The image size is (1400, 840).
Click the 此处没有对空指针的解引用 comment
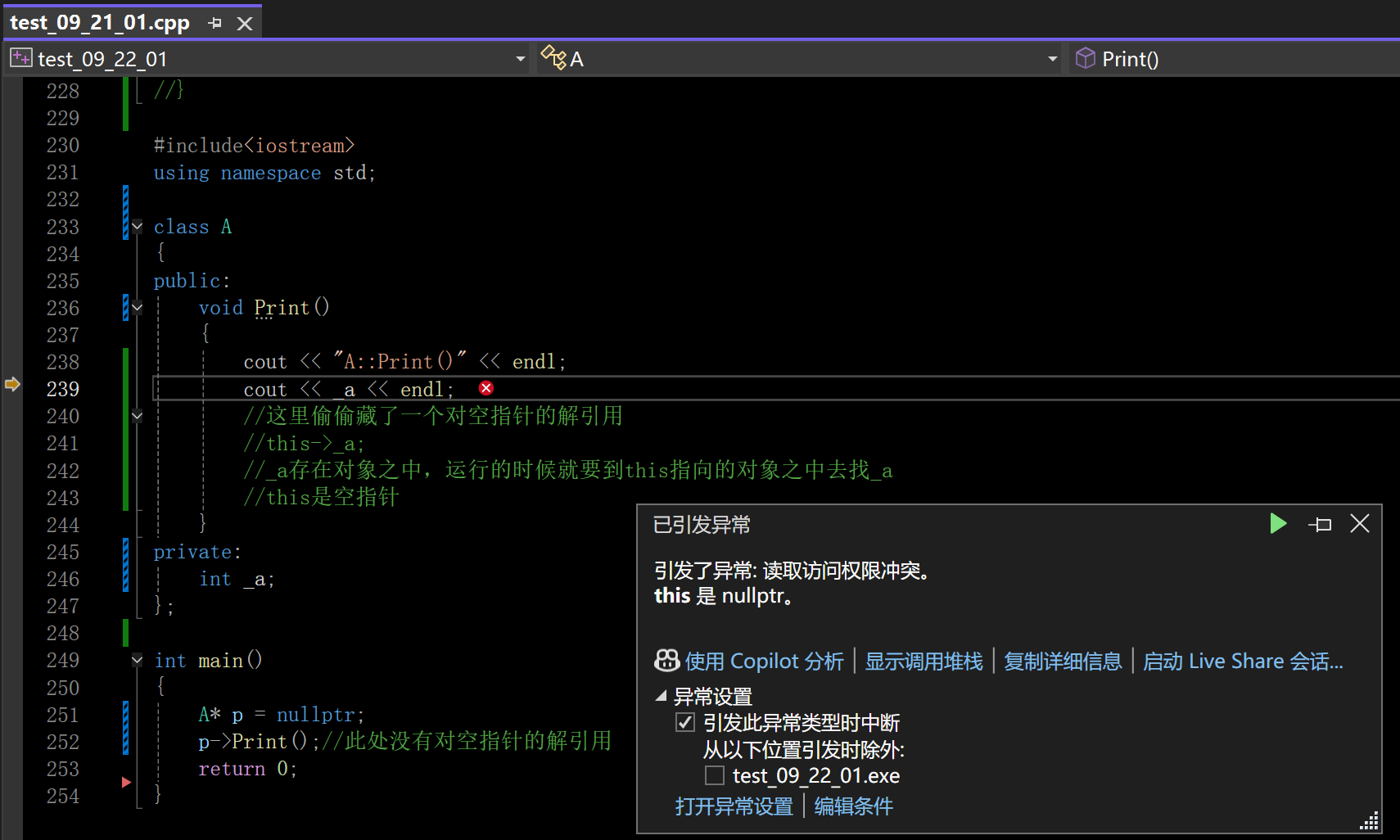coord(467,741)
